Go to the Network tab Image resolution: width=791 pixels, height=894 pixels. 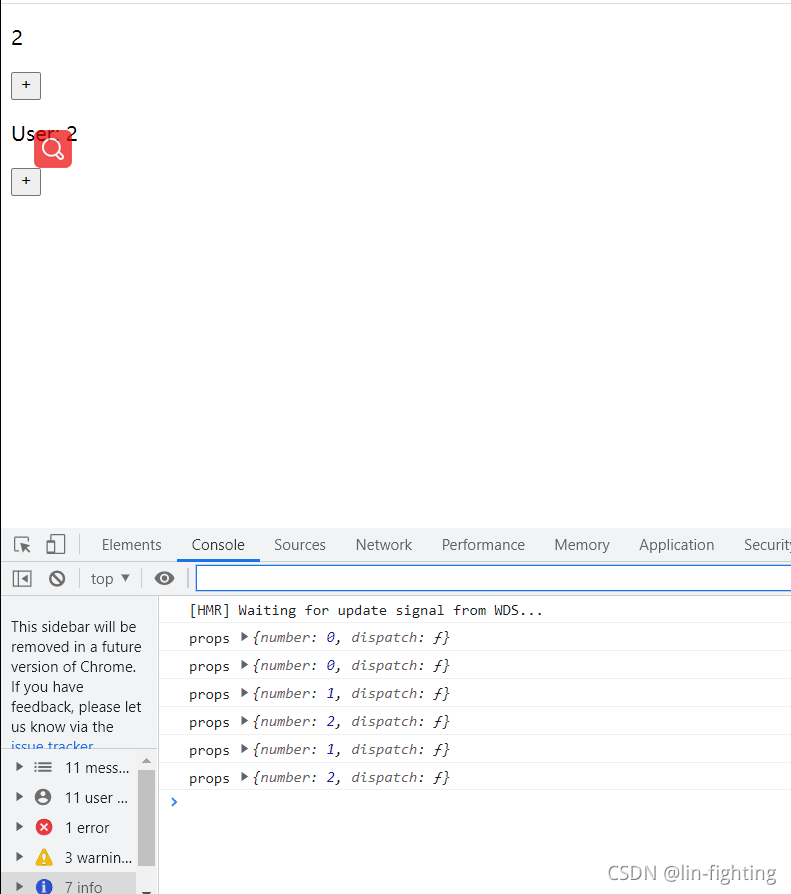pos(384,544)
